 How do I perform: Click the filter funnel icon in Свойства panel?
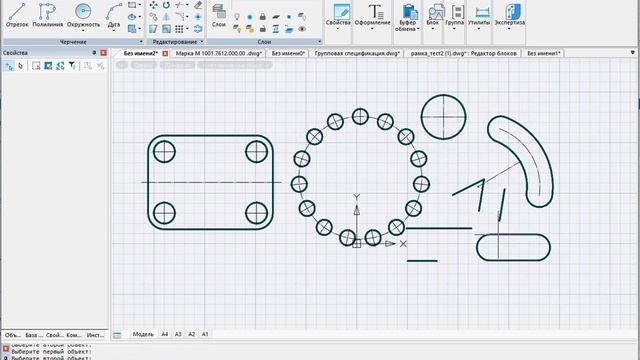tap(72, 66)
